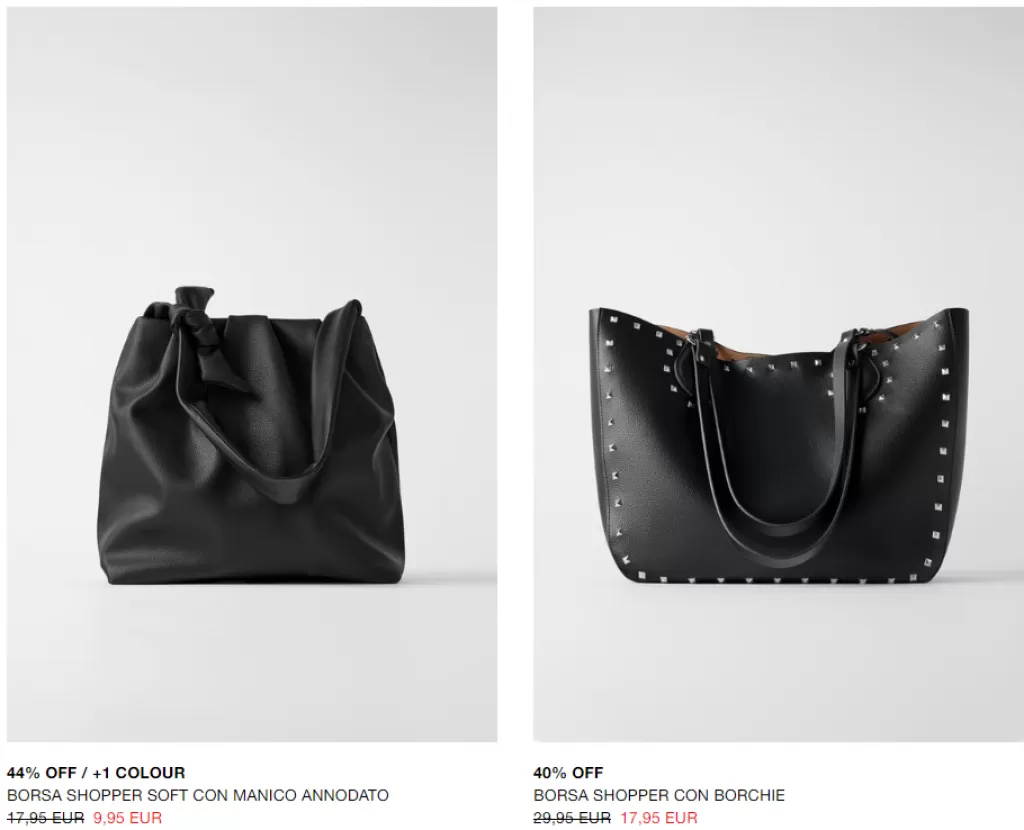The image size is (1024, 830).
Task: Click the red 9,95 EUR sale price
Action: pos(127,818)
